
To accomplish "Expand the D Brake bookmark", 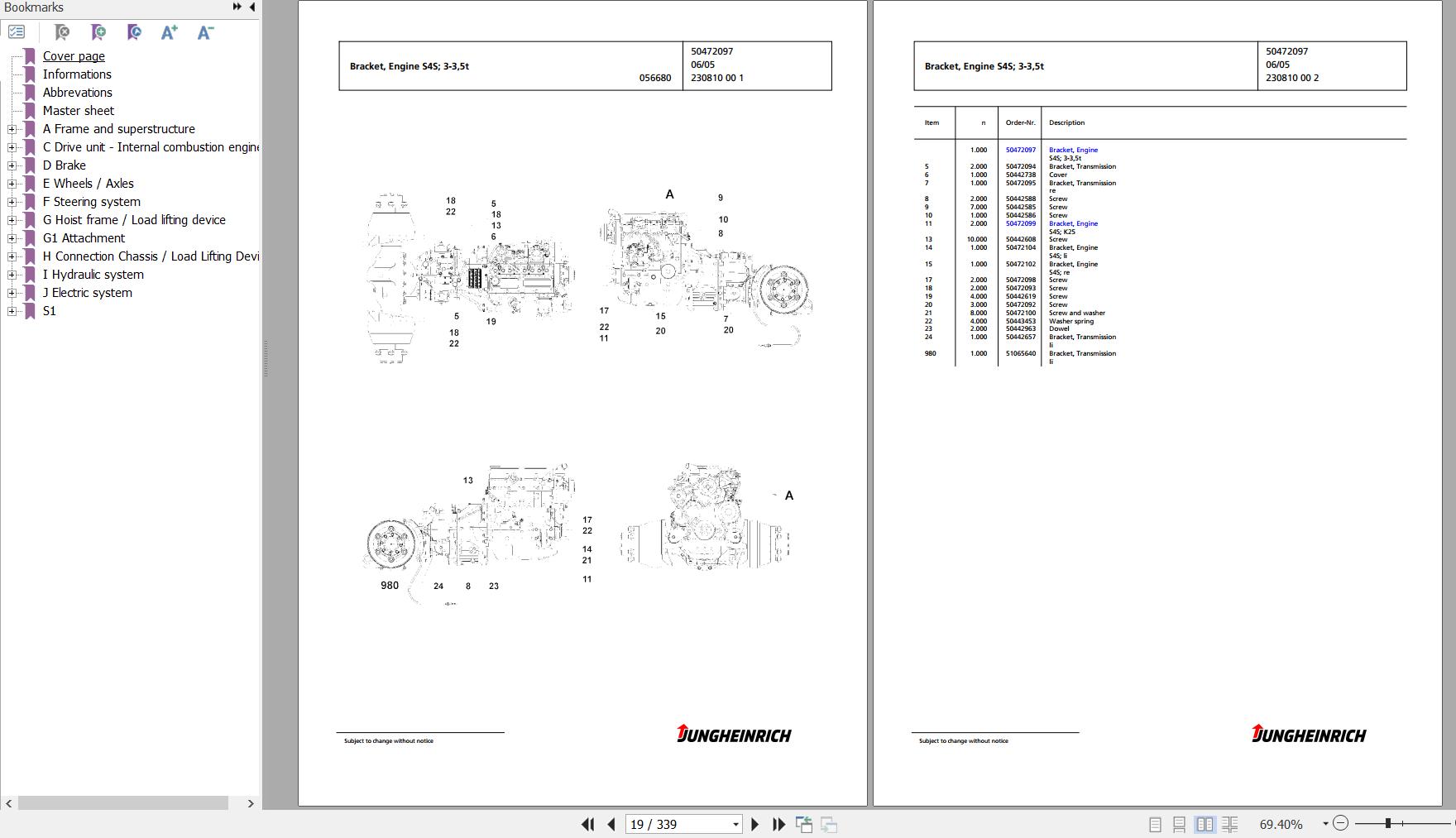I will (x=12, y=165).
